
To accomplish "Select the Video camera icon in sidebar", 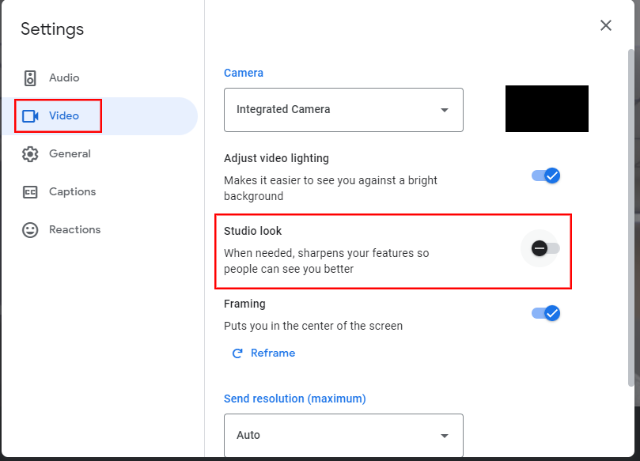I will pyautogui.click(x=30, y=116).
